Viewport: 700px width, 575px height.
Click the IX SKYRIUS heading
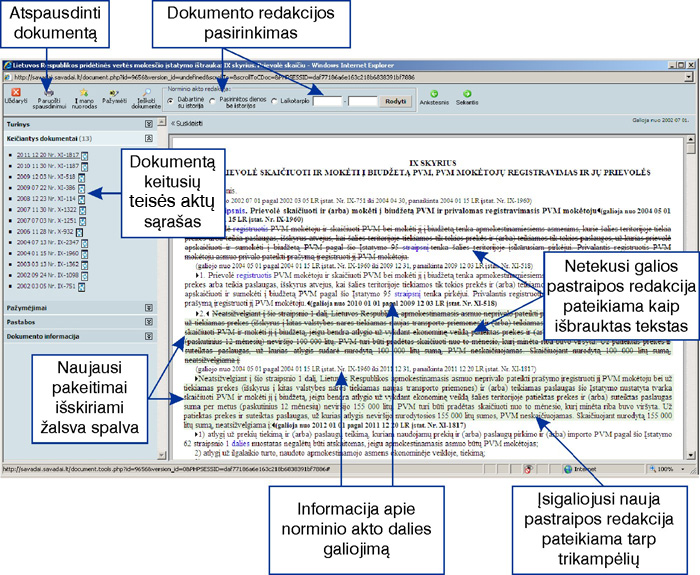coord(433,163)
